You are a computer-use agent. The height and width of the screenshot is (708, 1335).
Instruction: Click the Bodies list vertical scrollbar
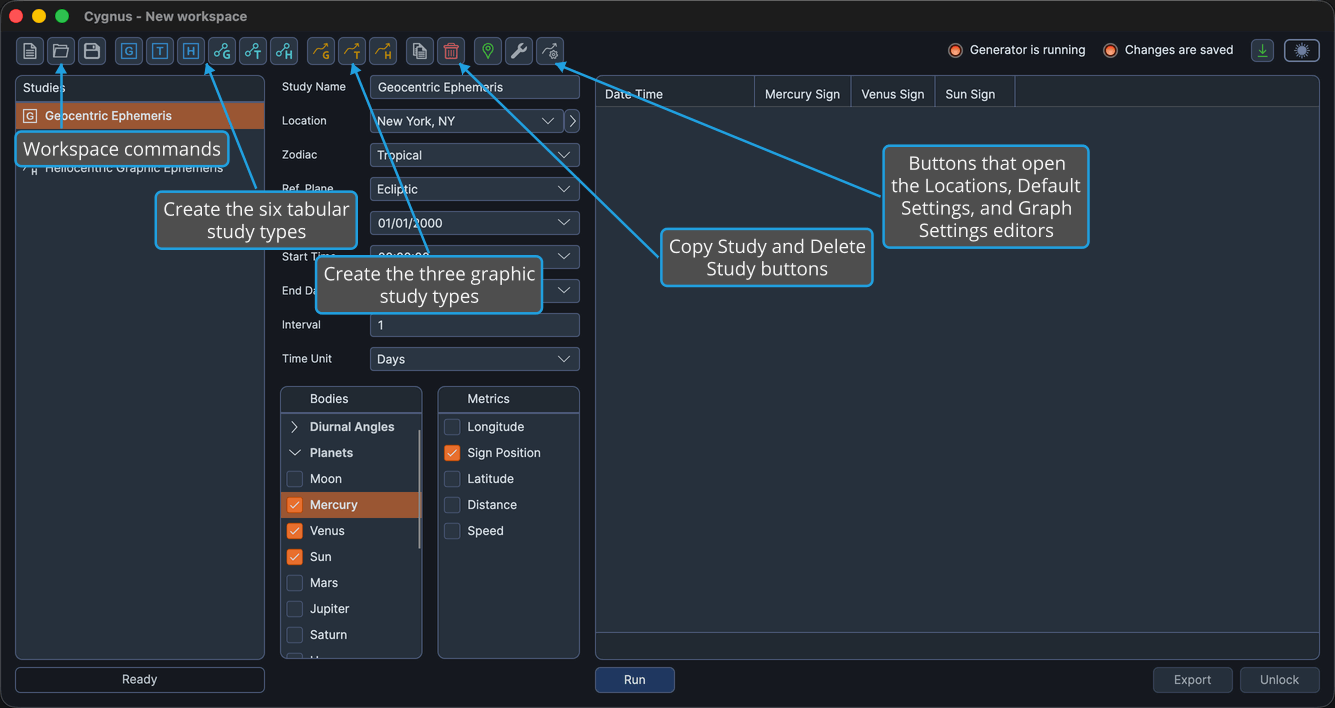419,489
